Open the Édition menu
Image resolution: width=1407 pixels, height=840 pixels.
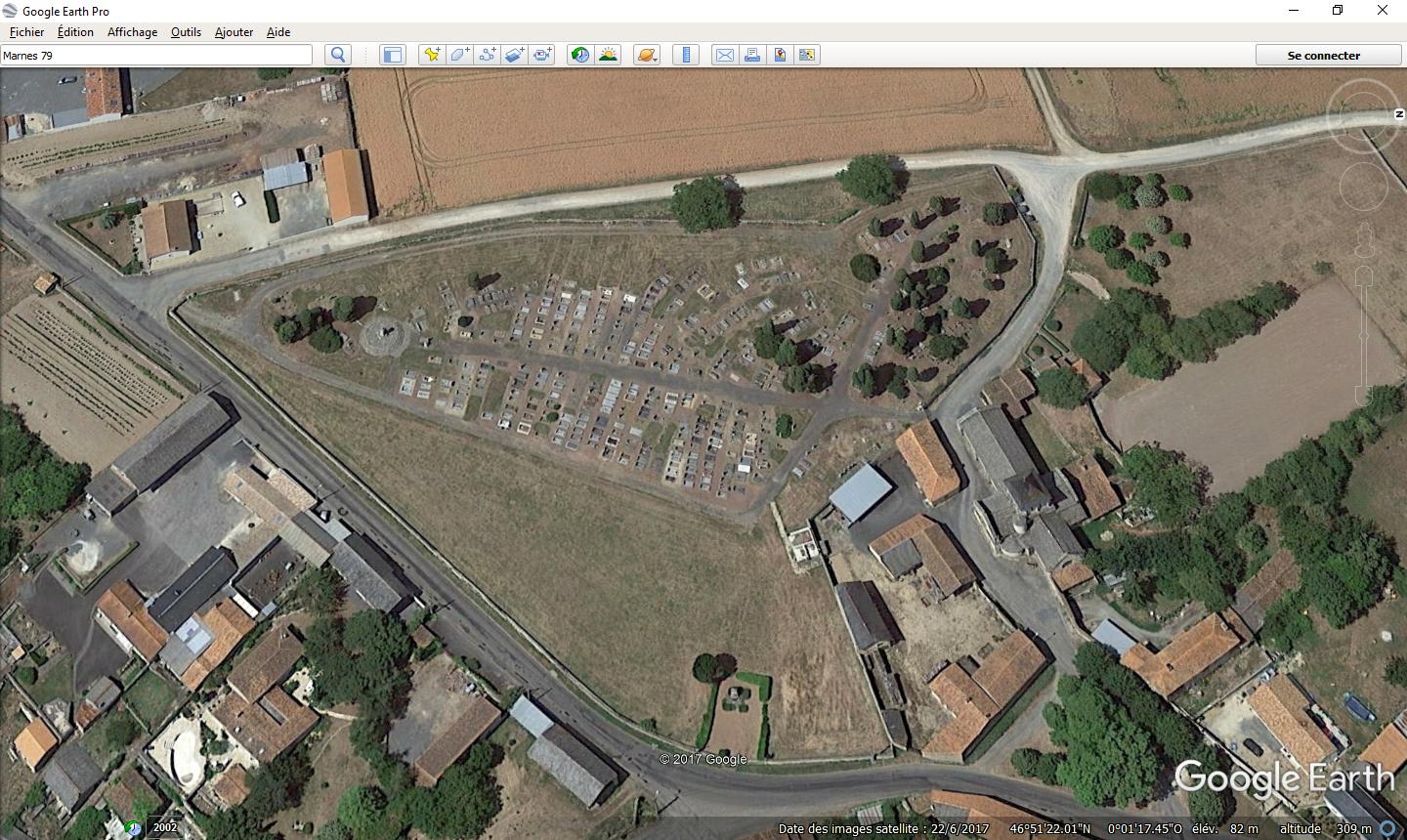pos(75,31)
